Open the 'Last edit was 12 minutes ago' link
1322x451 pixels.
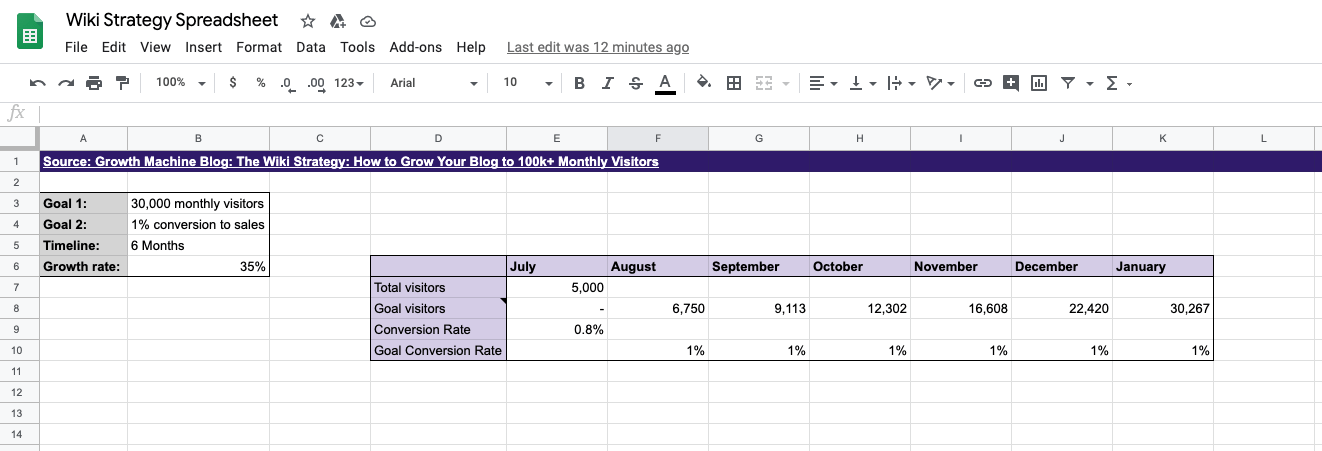(x=598, y=47)
